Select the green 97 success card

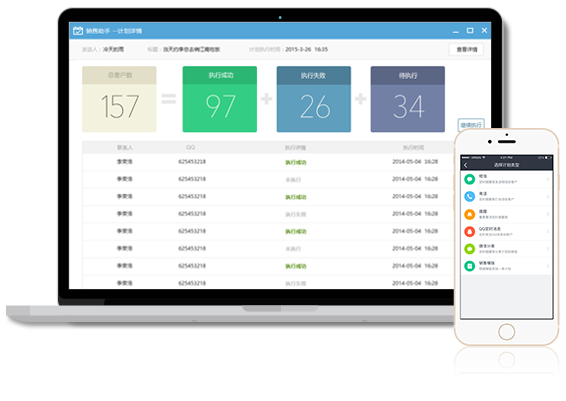pos(220,99)
